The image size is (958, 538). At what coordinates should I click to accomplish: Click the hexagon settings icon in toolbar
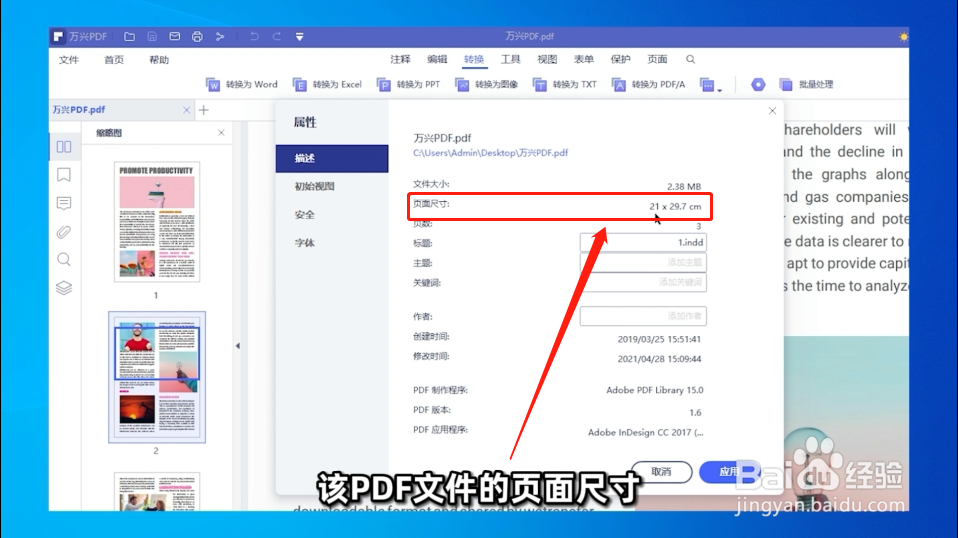point(758,84)
